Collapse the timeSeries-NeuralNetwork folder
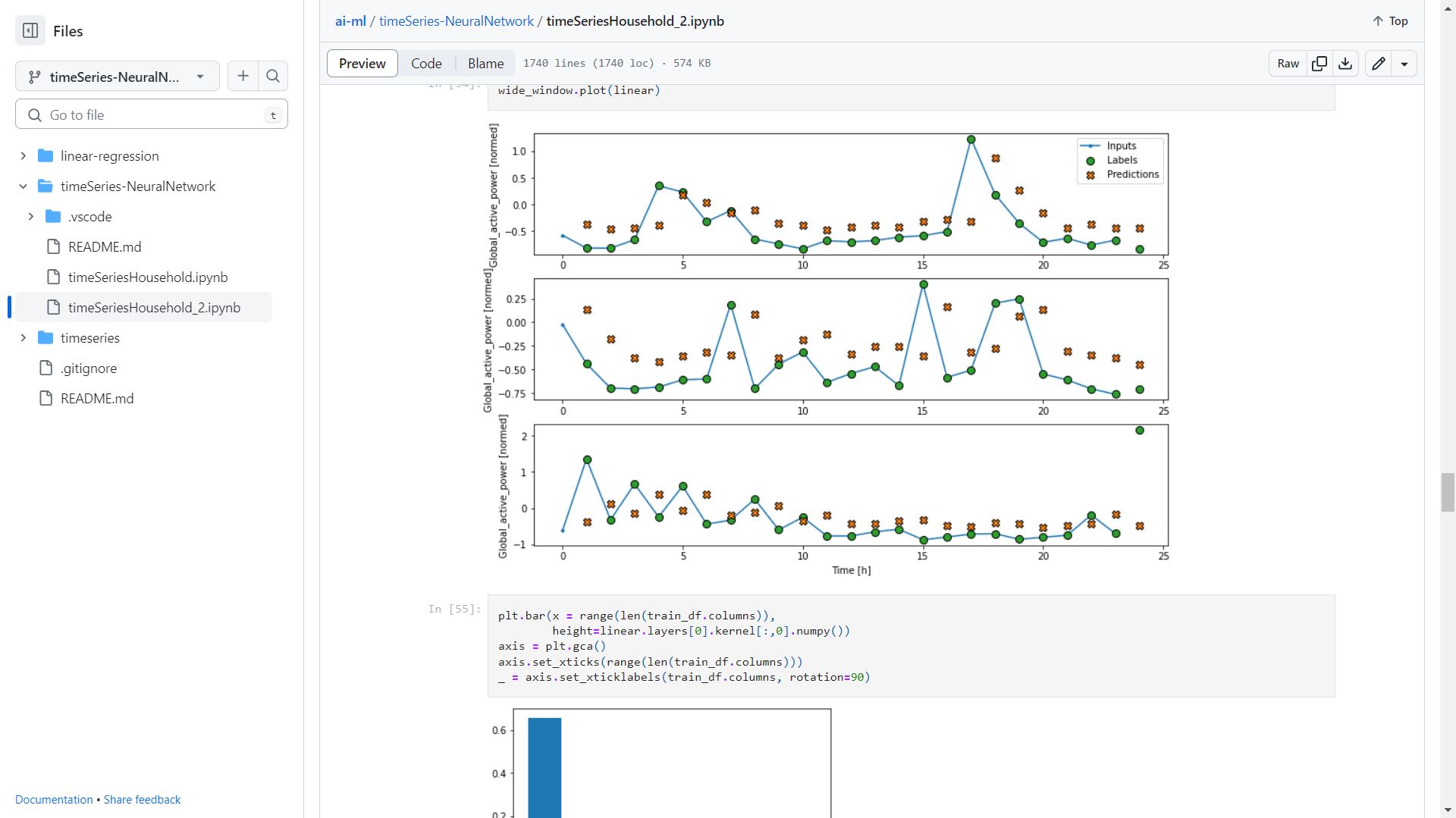Viewport: 1456px width, 818px height. point(24,186)
